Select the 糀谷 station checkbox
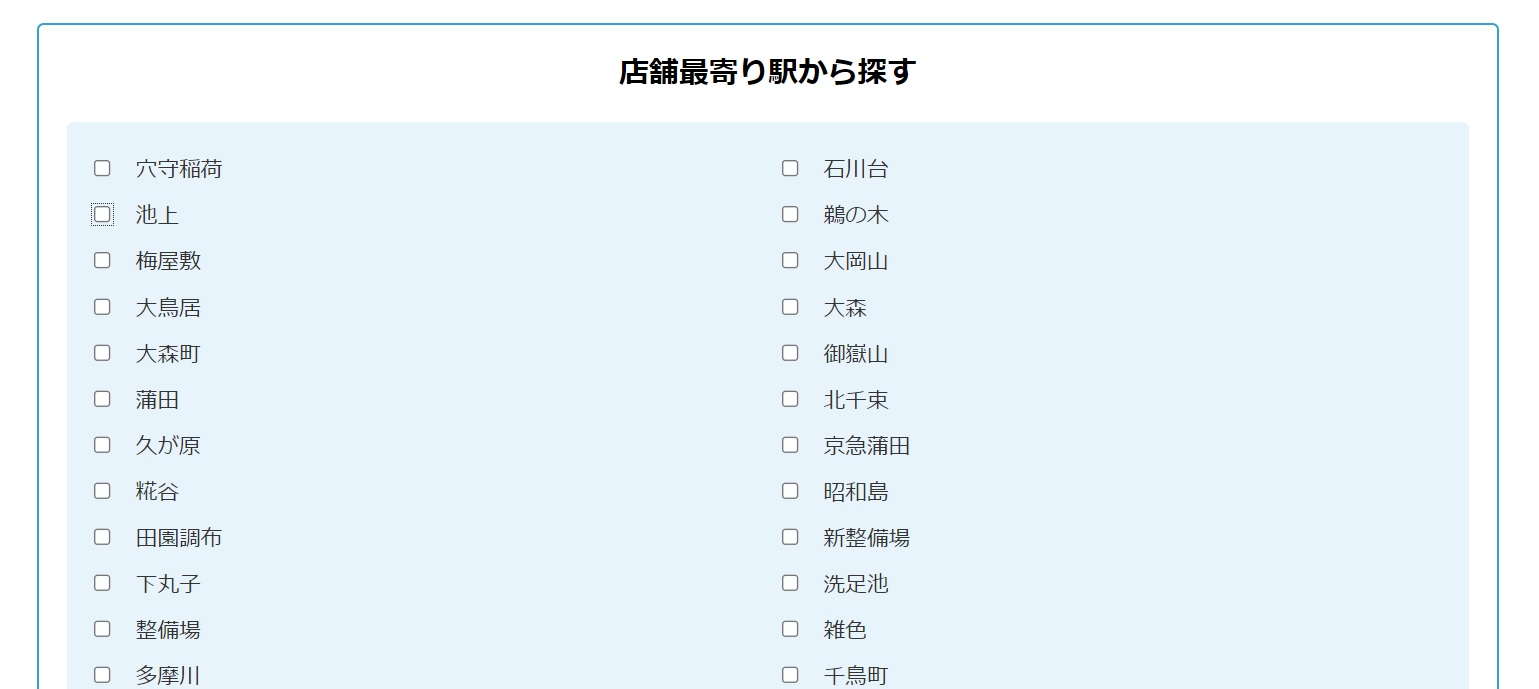The height and width of the screenshot is (689, 1539). [102, 491]
